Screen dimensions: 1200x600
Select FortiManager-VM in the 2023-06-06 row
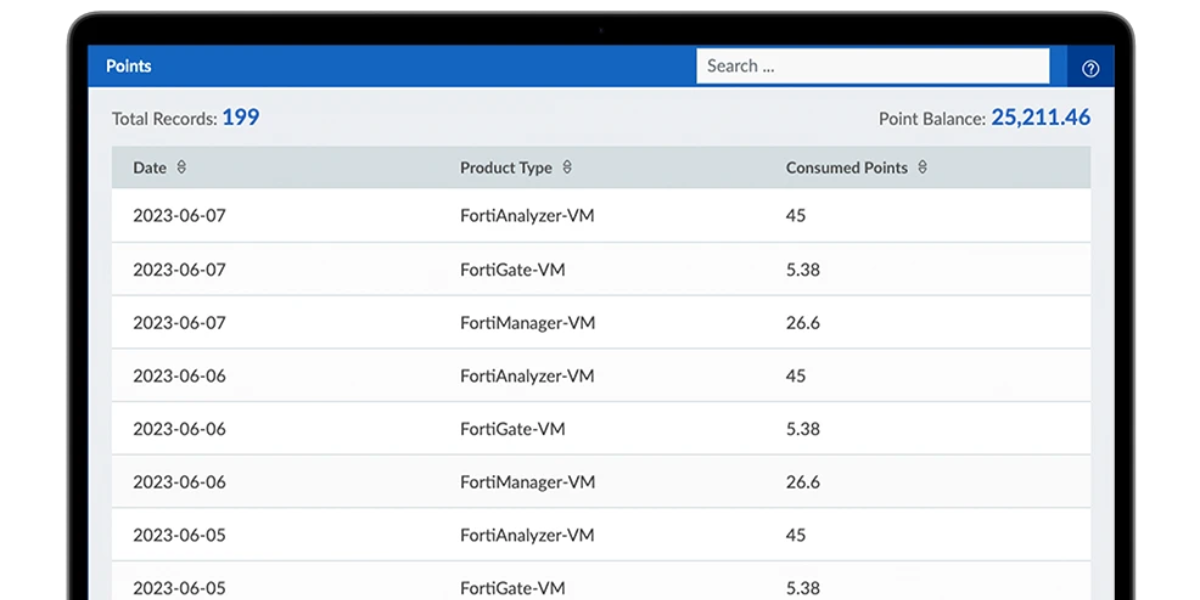pyautogui.click(x=528, y=482)
